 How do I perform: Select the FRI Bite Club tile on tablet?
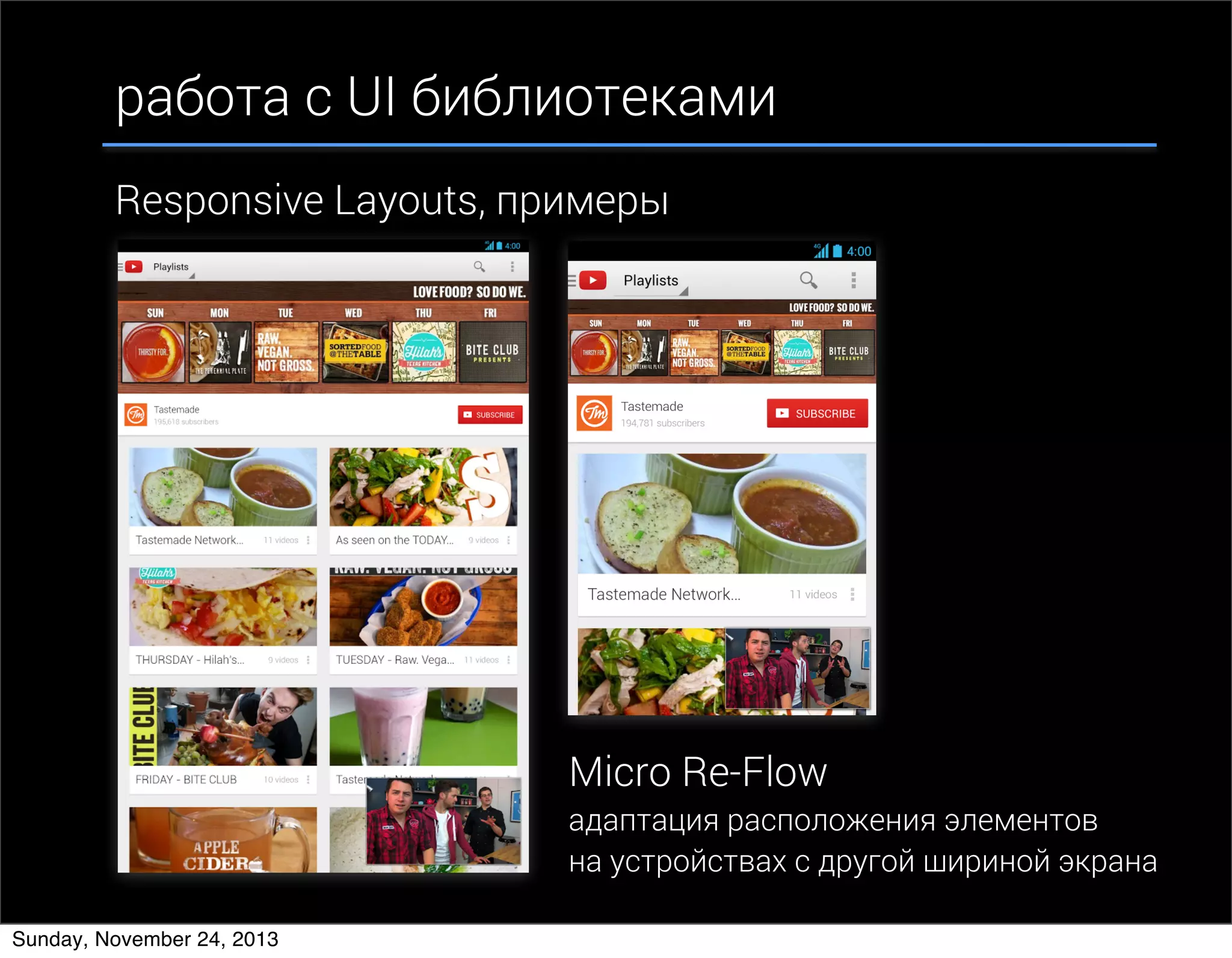pos(493,352)
